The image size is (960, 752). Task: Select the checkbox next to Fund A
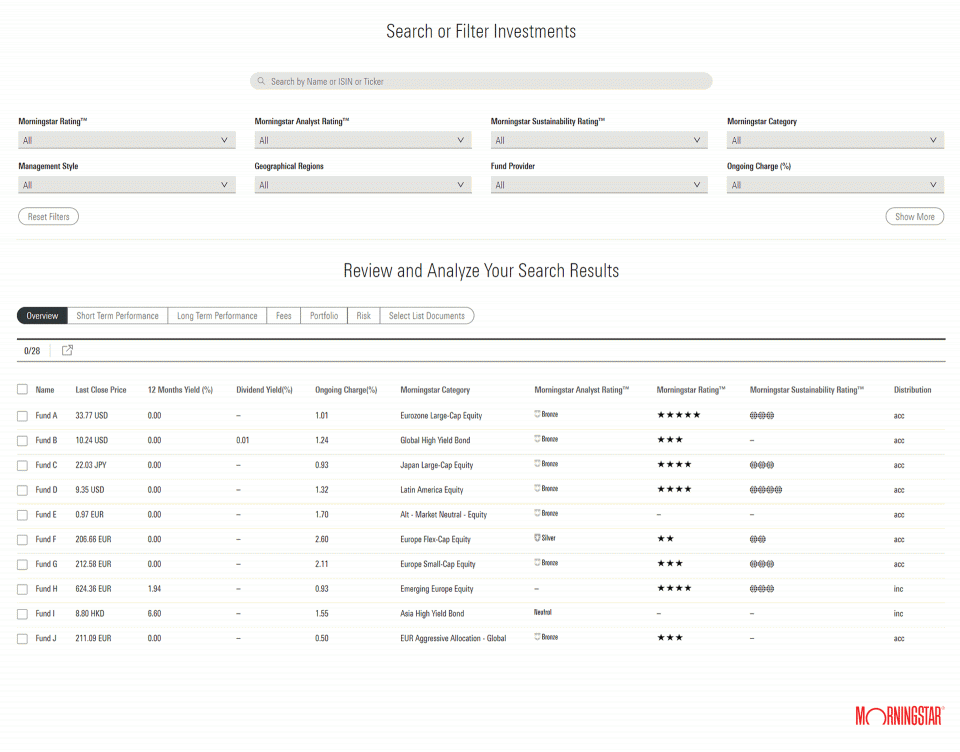22,415
